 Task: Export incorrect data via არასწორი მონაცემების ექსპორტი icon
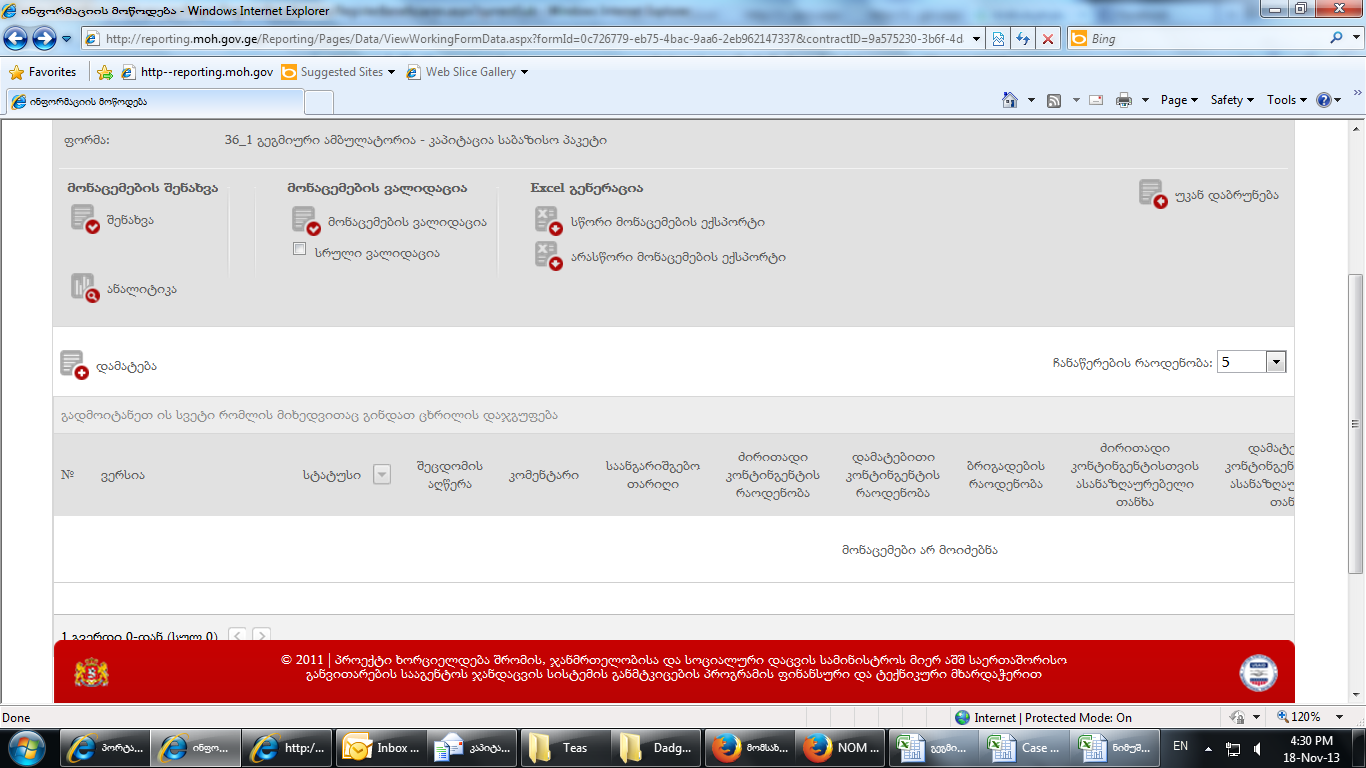(x=548, y=256)
